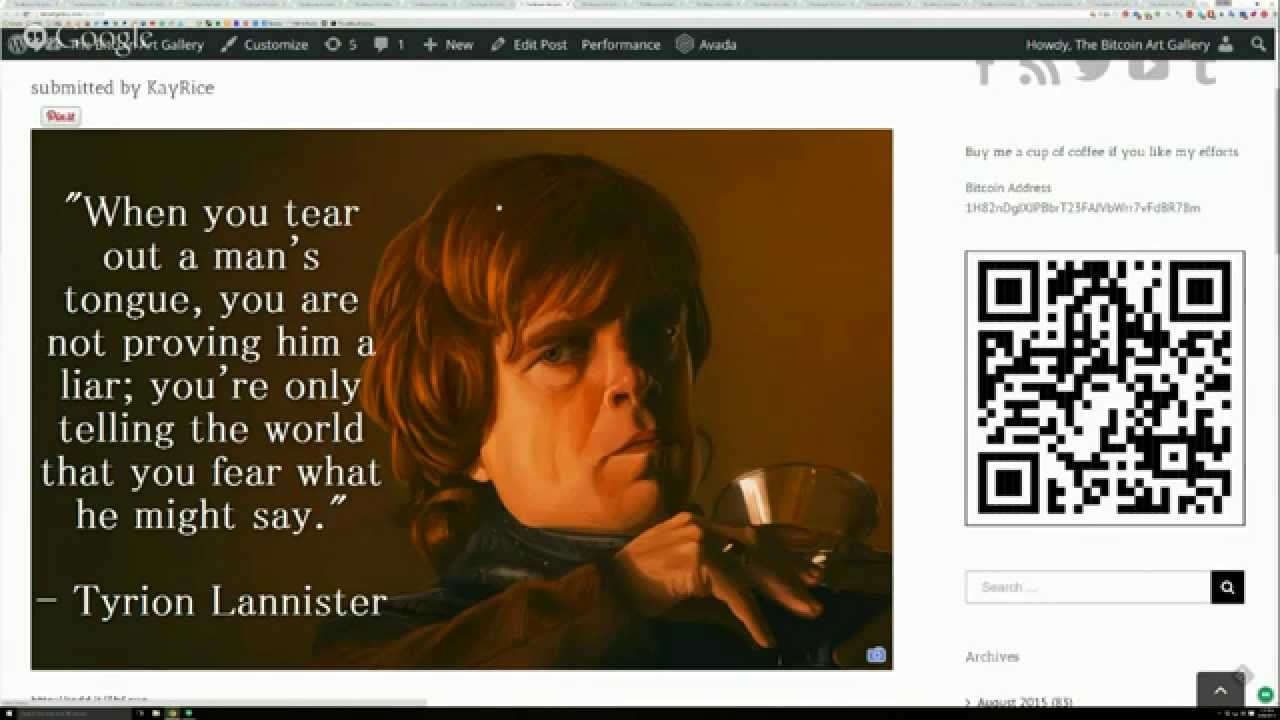
Task: Click the Facebook social icon in sidebar
Action: (986, 70)
